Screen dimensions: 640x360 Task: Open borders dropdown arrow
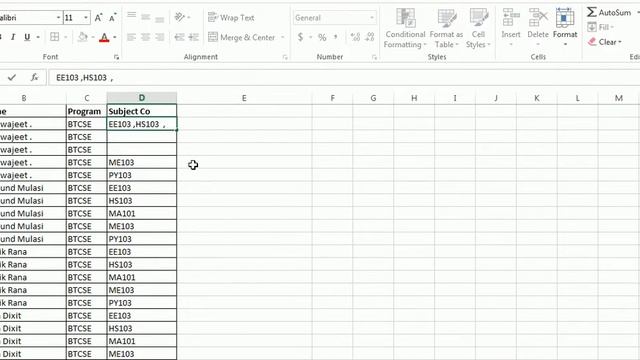pyautogui.click(x=65, y=37)
